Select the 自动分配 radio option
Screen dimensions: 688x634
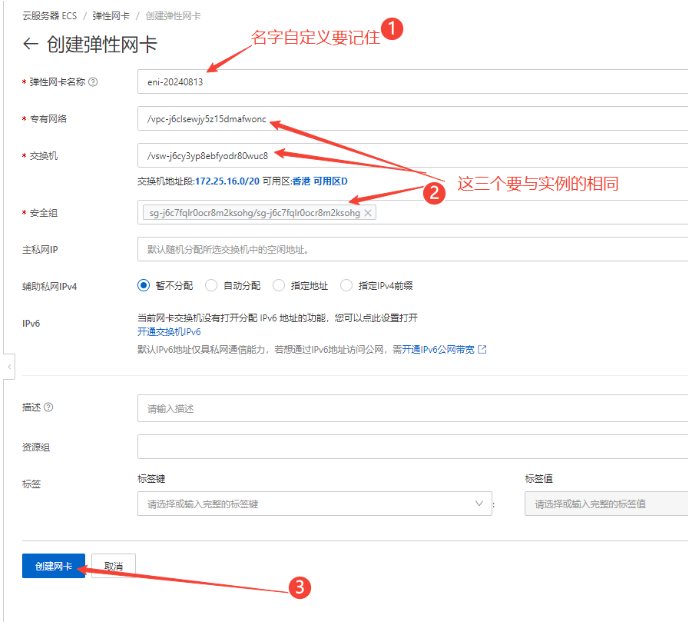tap(211, 285)
